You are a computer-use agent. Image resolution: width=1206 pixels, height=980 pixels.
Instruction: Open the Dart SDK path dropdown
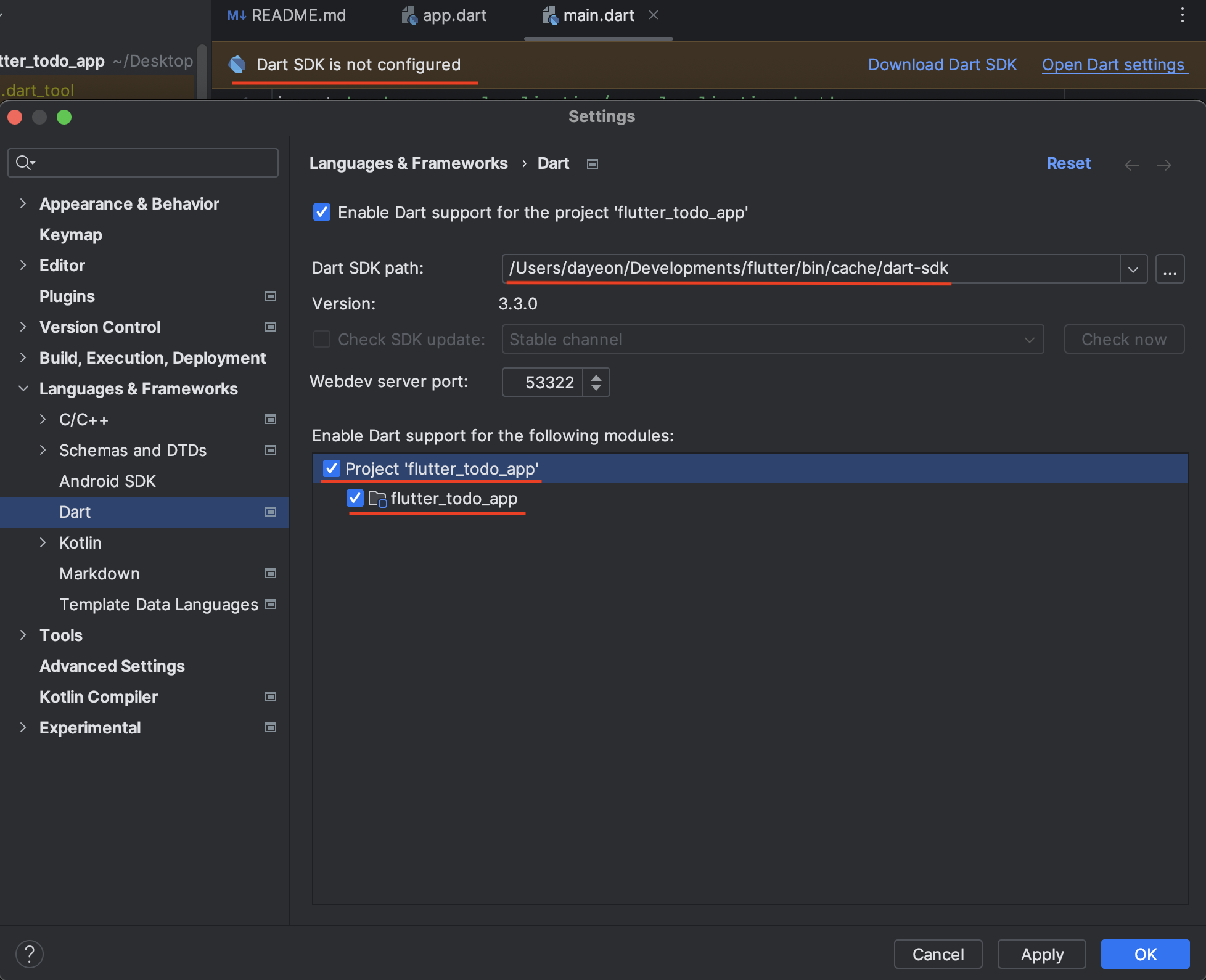[x=1133, y=269]
